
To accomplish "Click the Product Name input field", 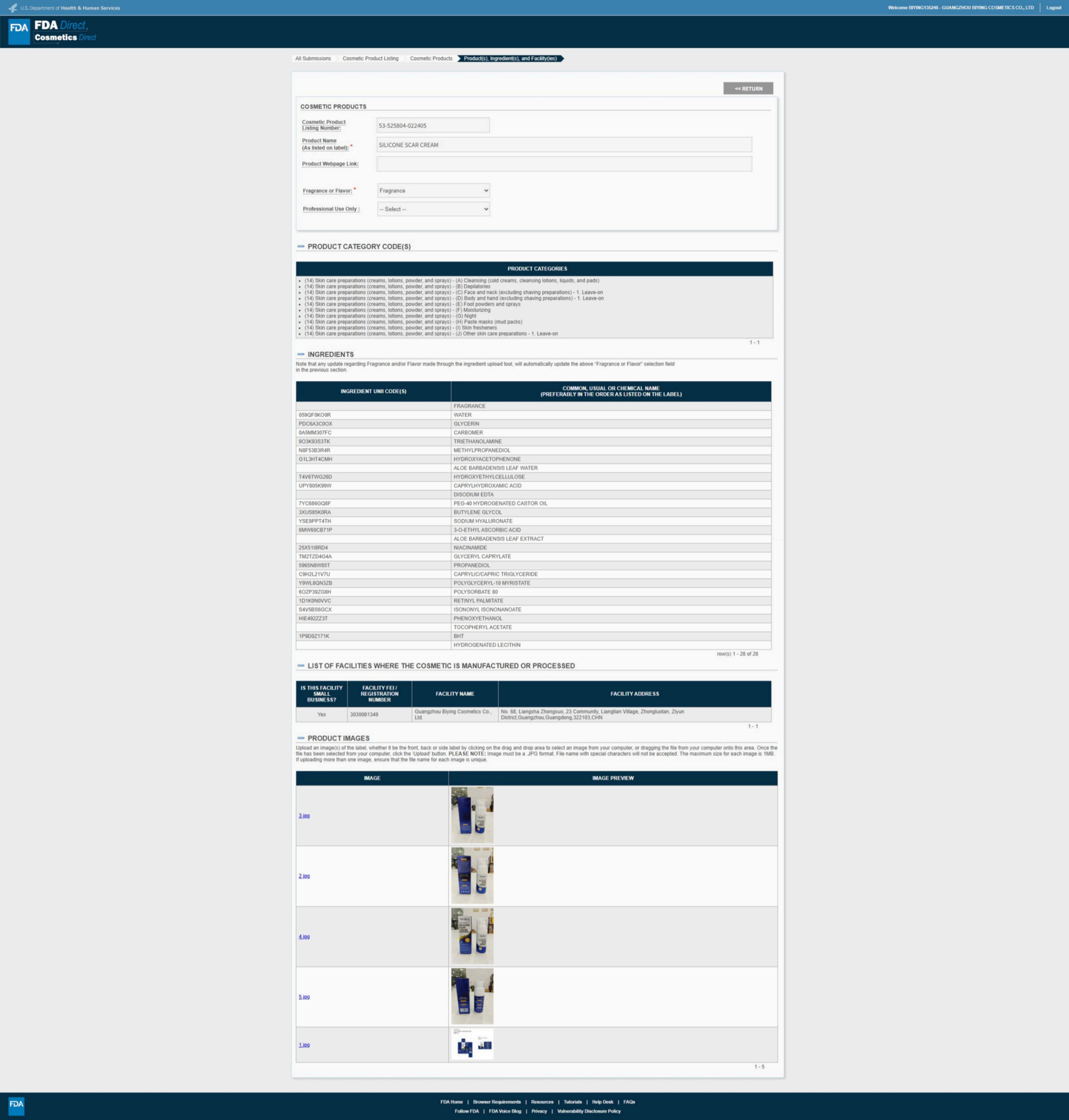I will [564, 145].
